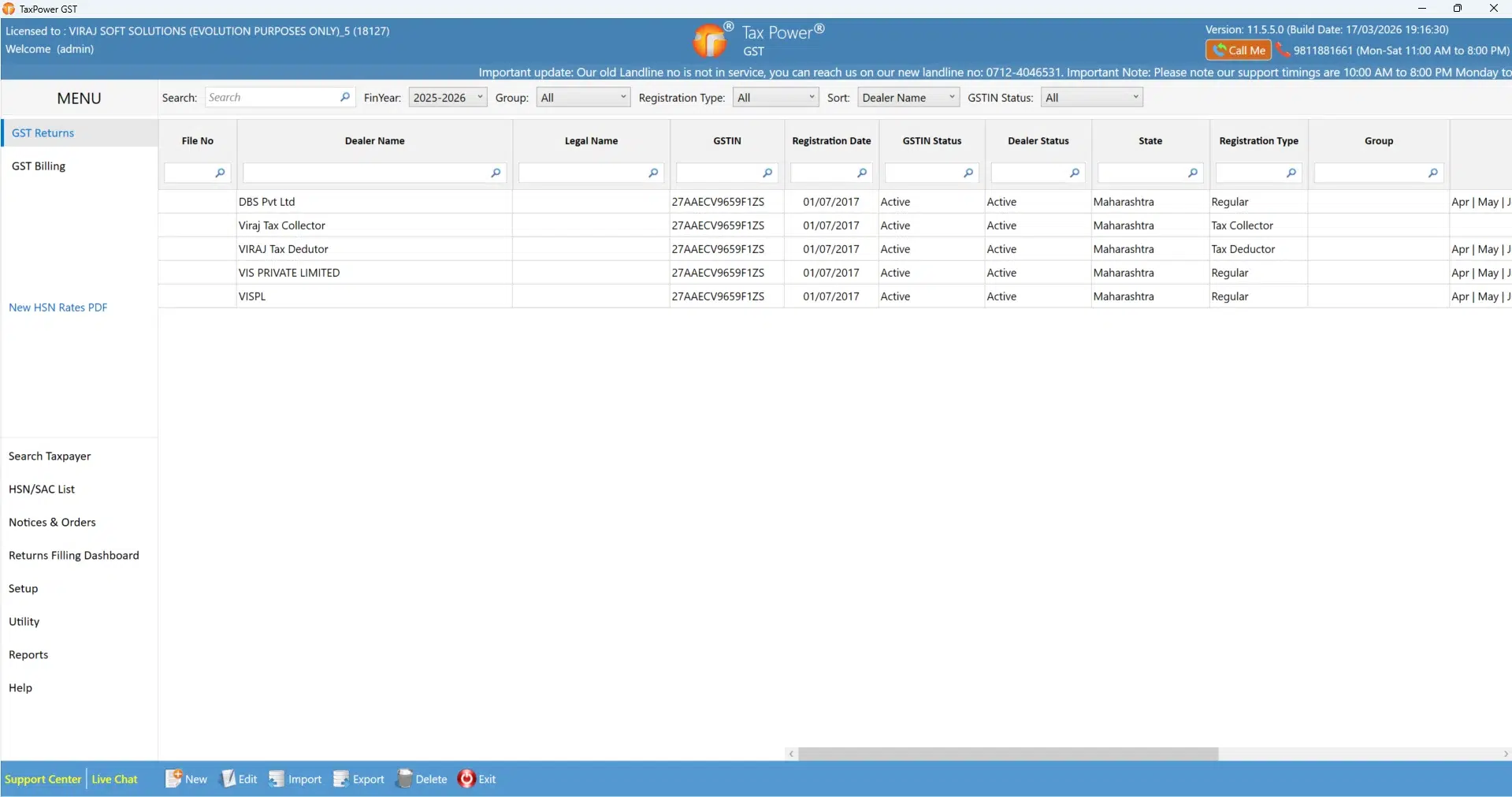Click the GSTIN Status filter magnifier icon

click(x=968, y=173)
